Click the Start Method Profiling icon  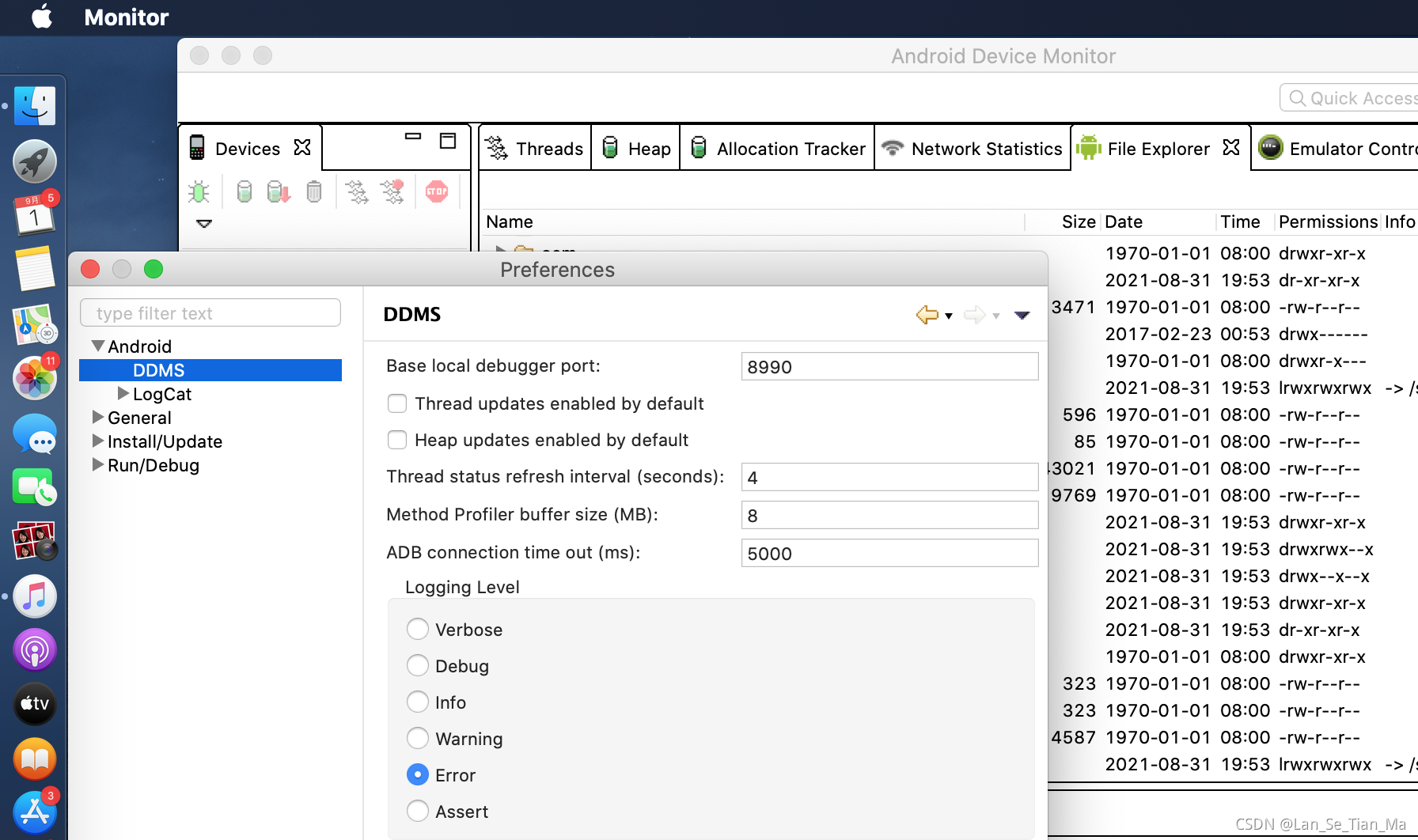(392, 191)
